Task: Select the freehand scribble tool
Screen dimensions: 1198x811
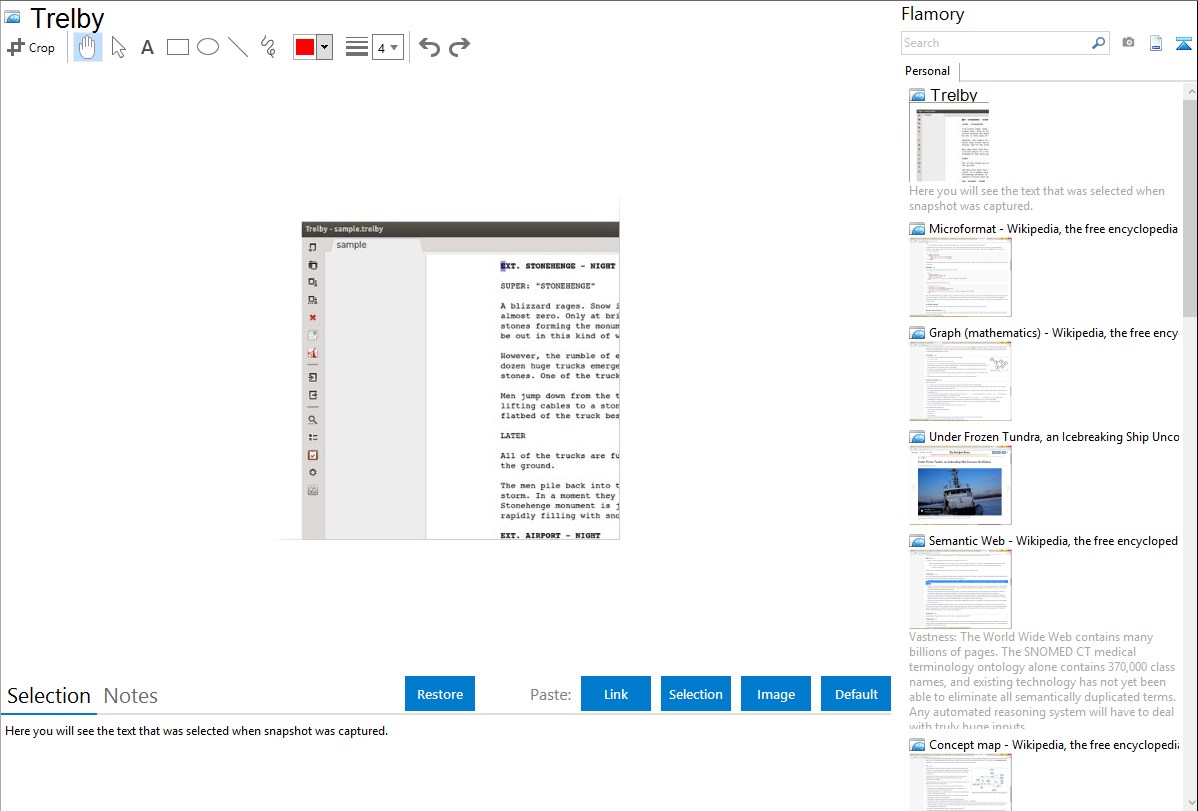Action: click(268, 47)
